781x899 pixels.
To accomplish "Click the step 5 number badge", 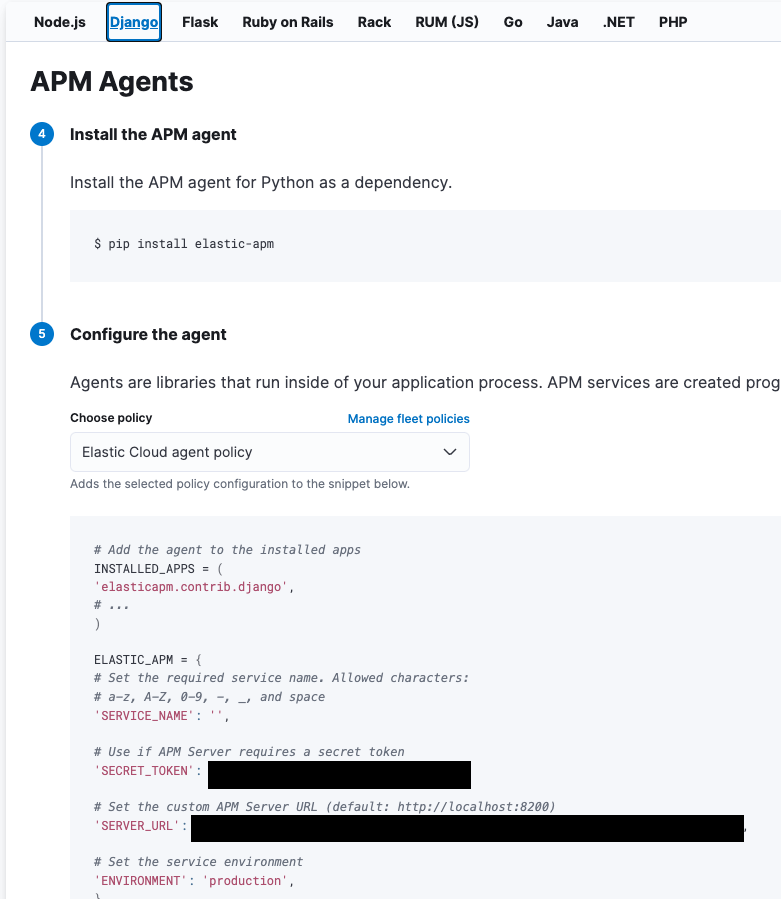I will (42, 334).
